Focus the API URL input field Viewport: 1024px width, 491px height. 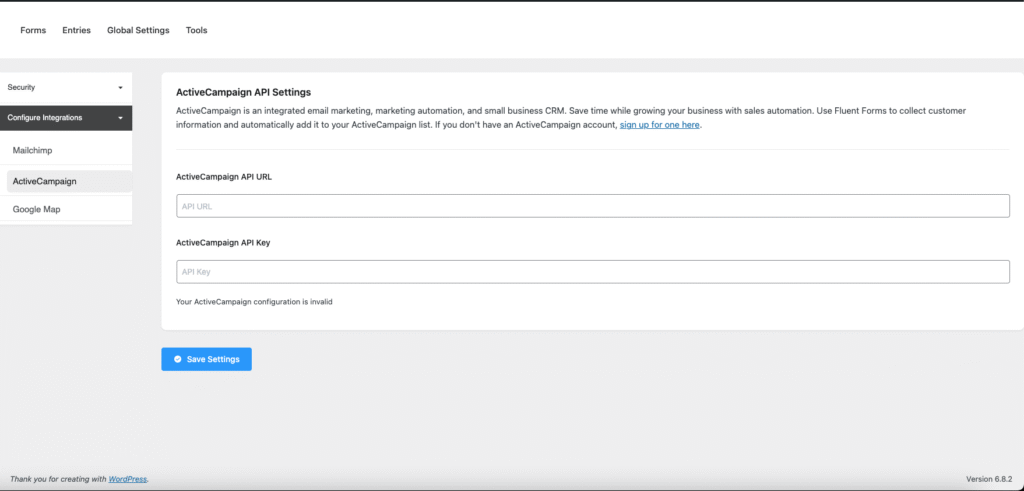point(592,206)
